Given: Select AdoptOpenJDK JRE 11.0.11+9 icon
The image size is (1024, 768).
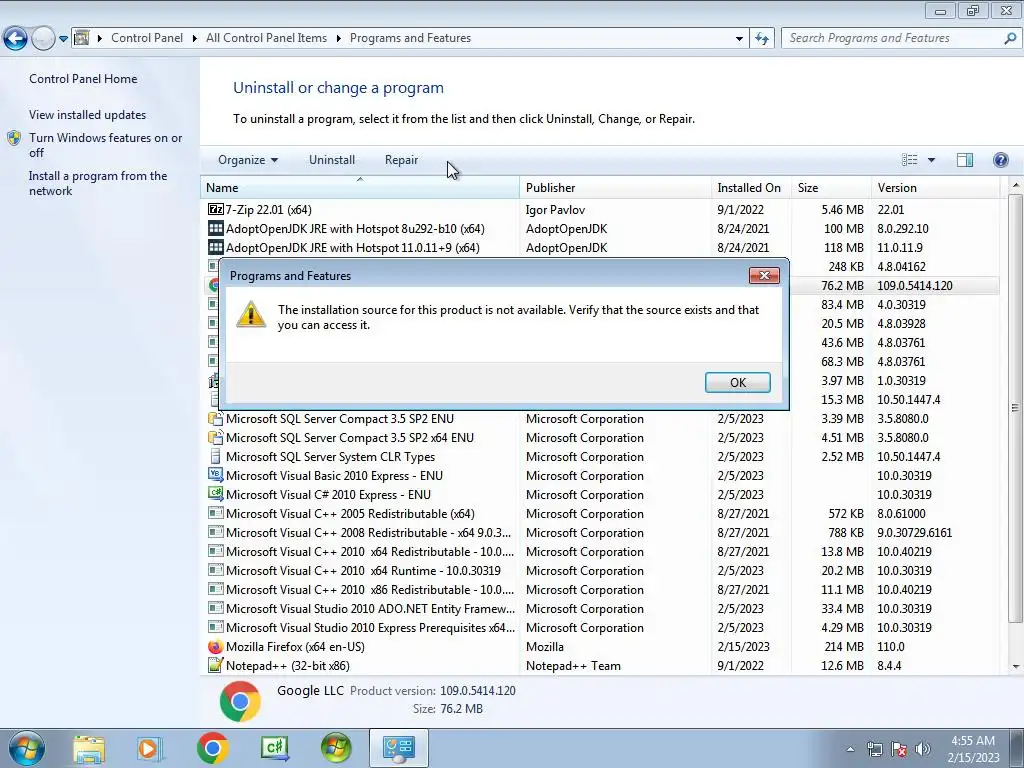Looking at the screenshot, I should [x=216, y=247].
